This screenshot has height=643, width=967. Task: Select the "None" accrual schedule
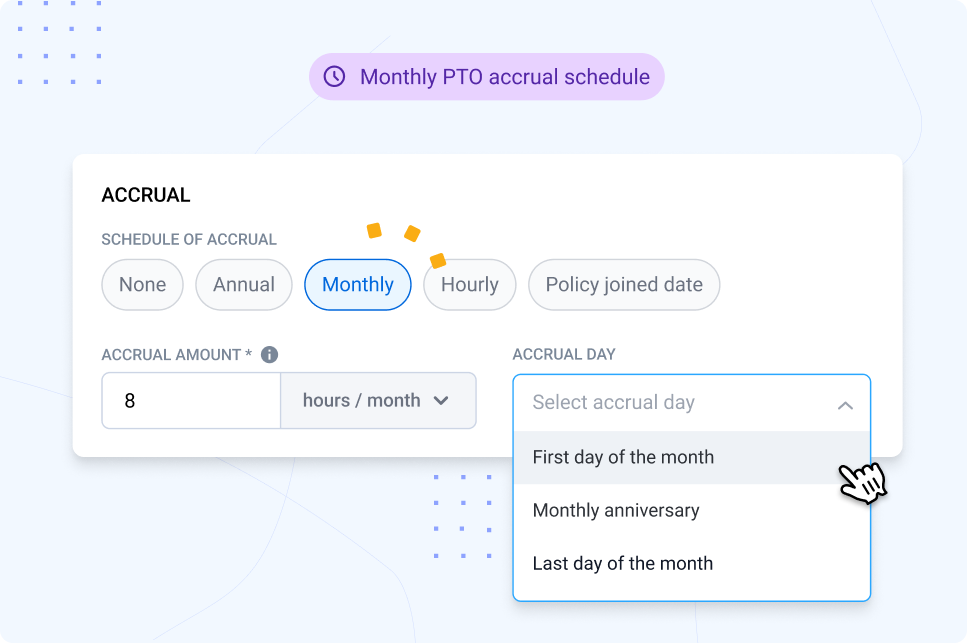tap(142, 284)
